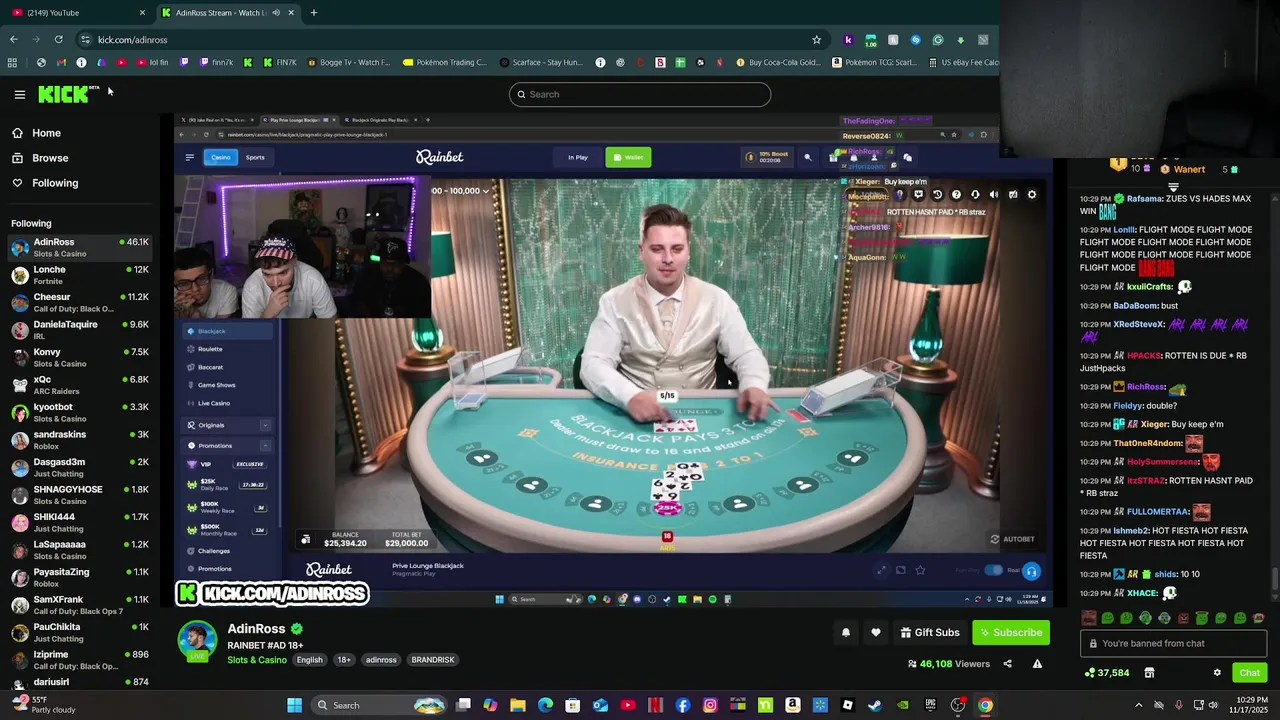Open Microsoft Edge from the taskbar
This screenshot has height=720, width=1280.
(x=545, y=705)
